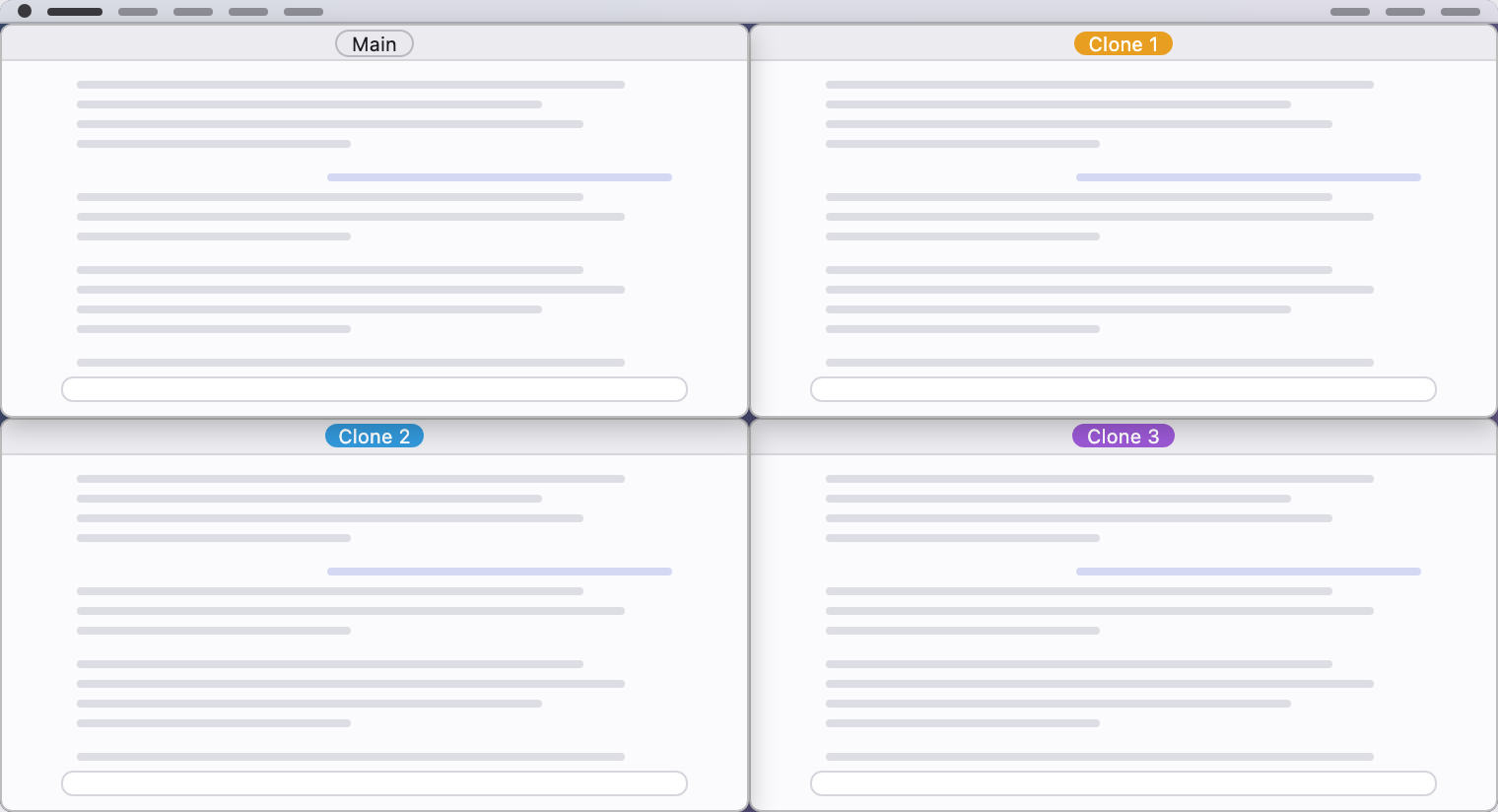This screenshot has height=812, width=1498.
Task: Select the blue Clone 2 badge
Action: 374,437
